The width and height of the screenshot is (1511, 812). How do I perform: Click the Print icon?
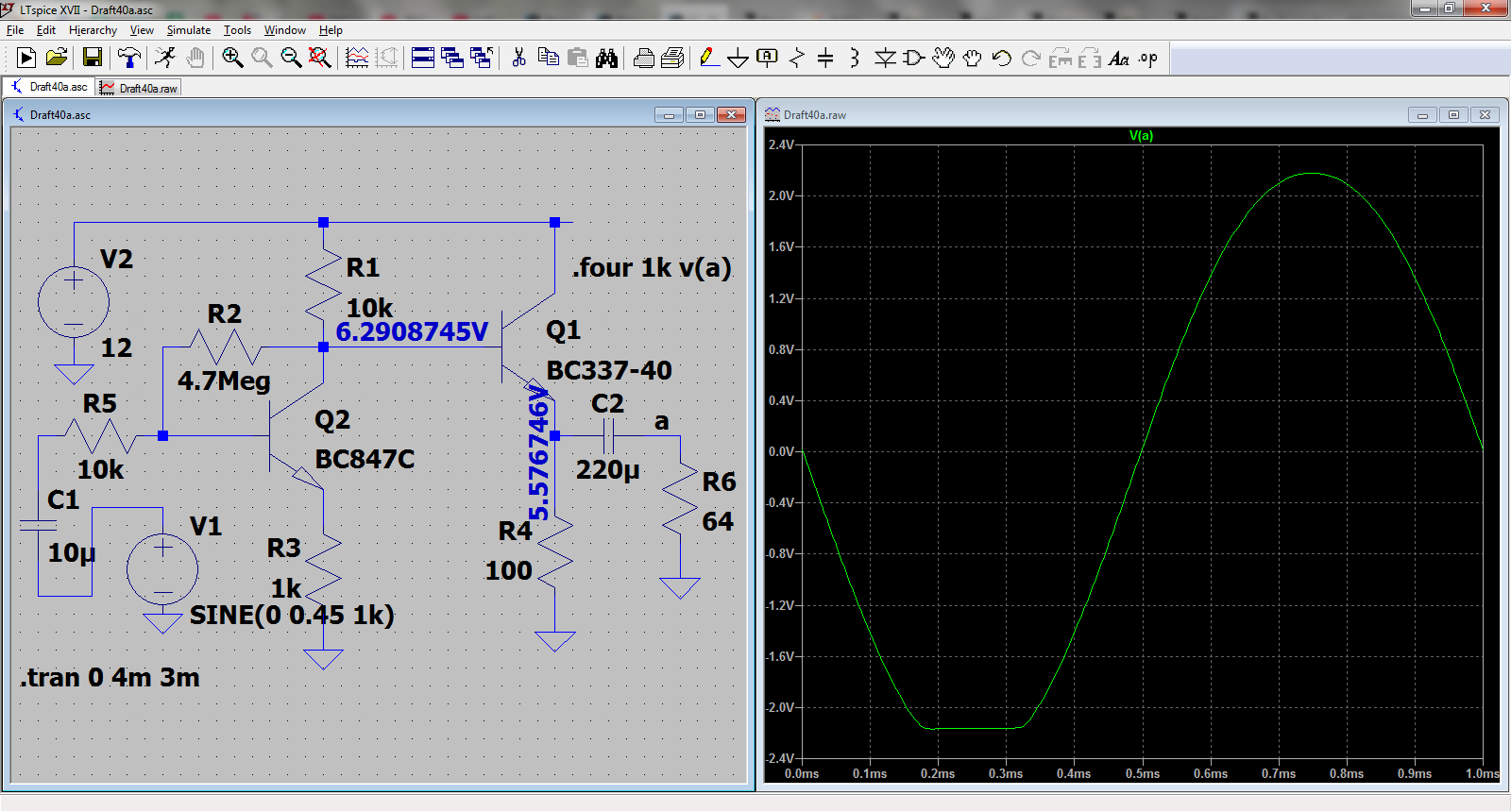(643, 59)
